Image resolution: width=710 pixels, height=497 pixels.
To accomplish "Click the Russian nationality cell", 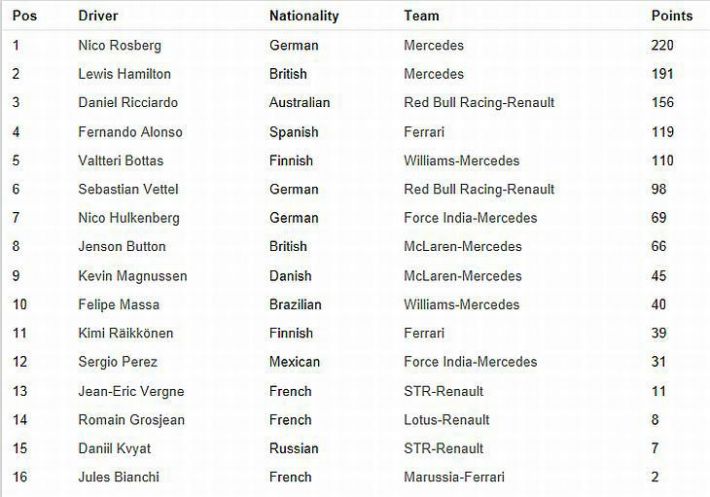I will [294, 448].
